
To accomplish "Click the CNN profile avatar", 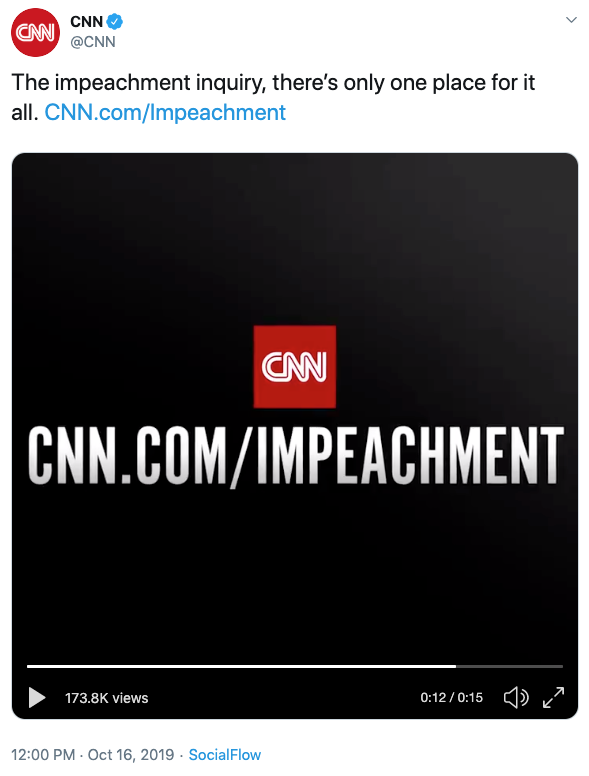I will pos(35,32).
